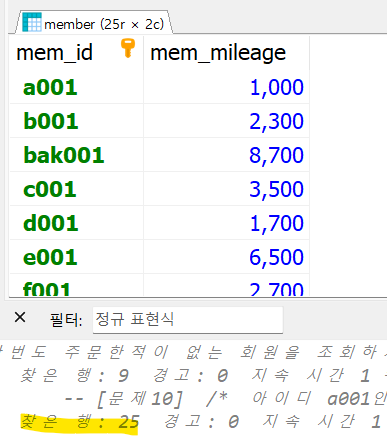This screenshot has width=387, height=437.
Task: Close the filter bar with X
Action: (20, 317)
